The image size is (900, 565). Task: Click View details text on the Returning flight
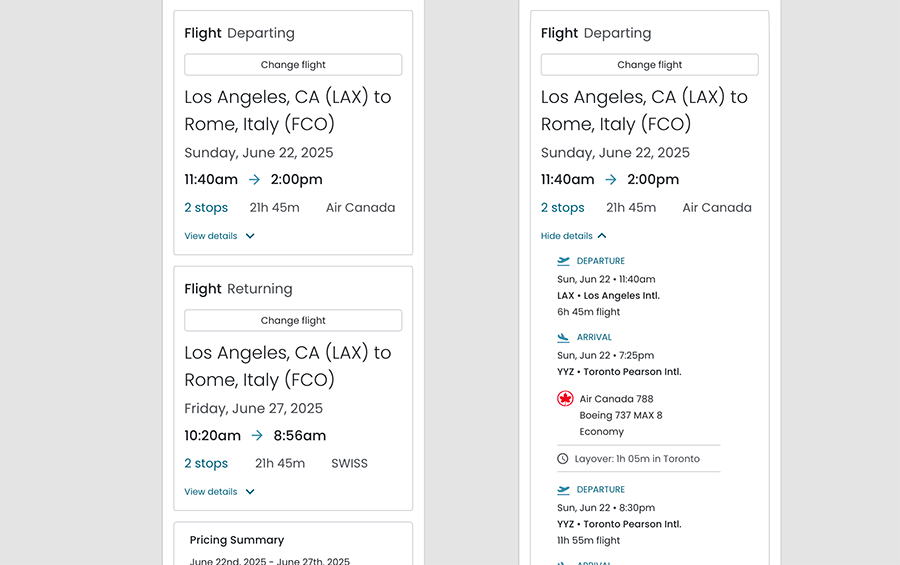[x=211, y=492]
